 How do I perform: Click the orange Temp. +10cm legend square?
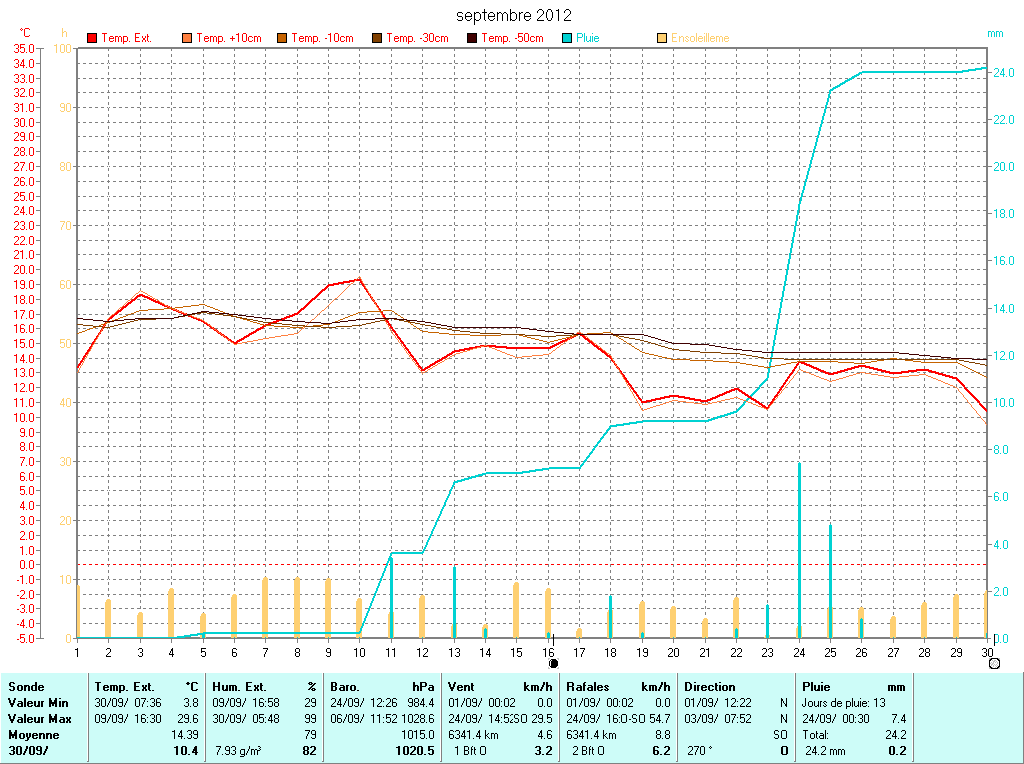(187, 38)
